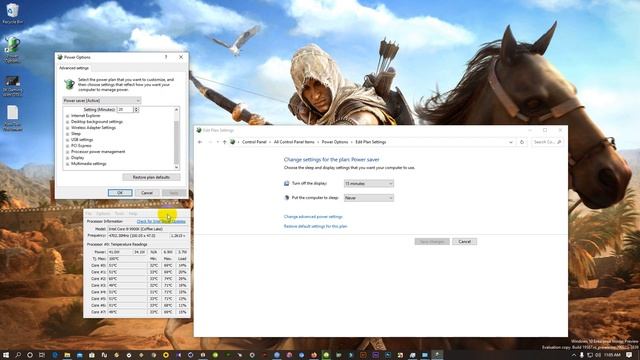The width and height of the screenshot is (640, 360).
Task: Open Tools menu in Core Temp
Action: tap(120, 213)
